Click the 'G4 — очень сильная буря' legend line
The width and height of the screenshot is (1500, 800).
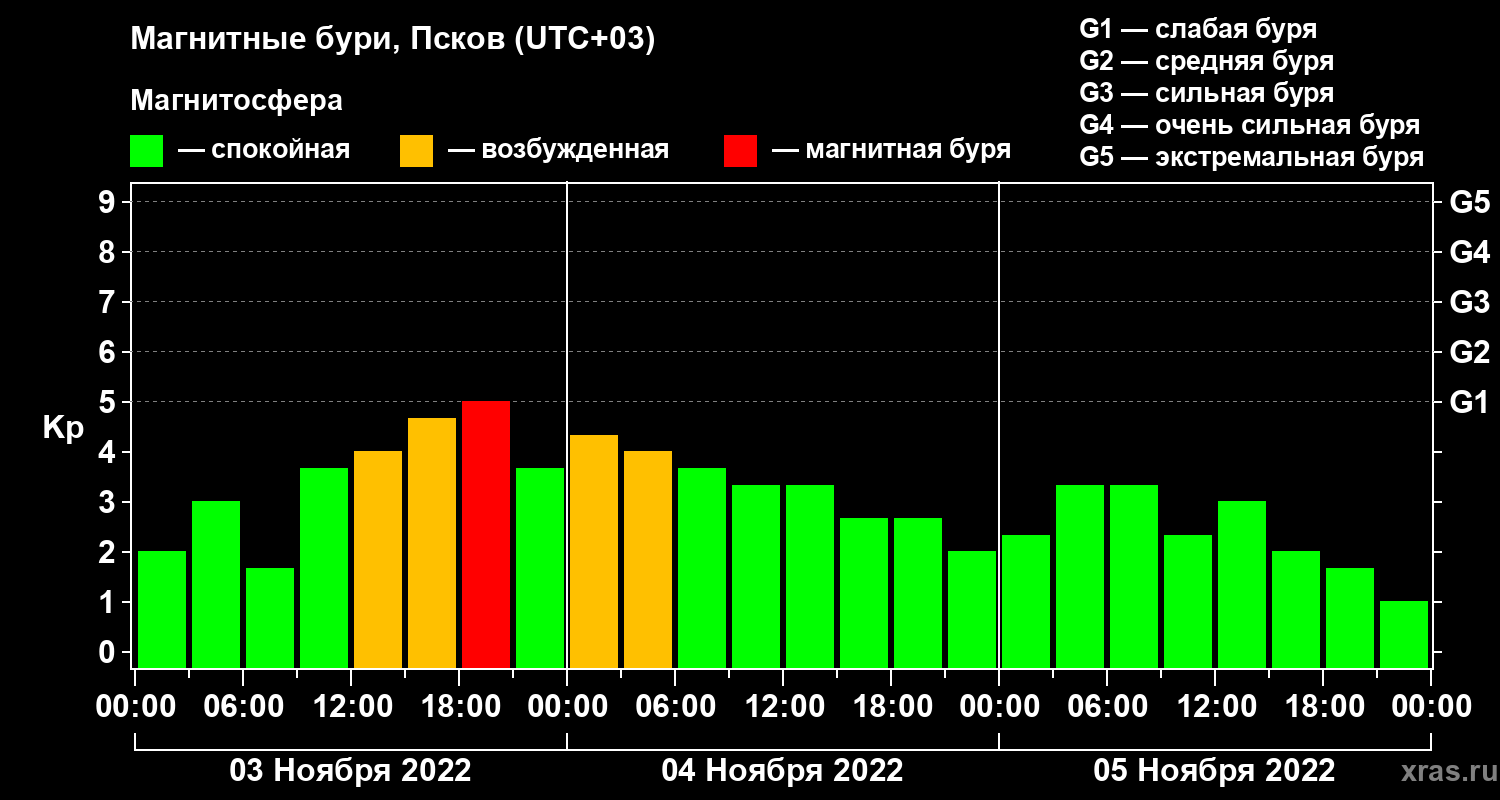1250,126
